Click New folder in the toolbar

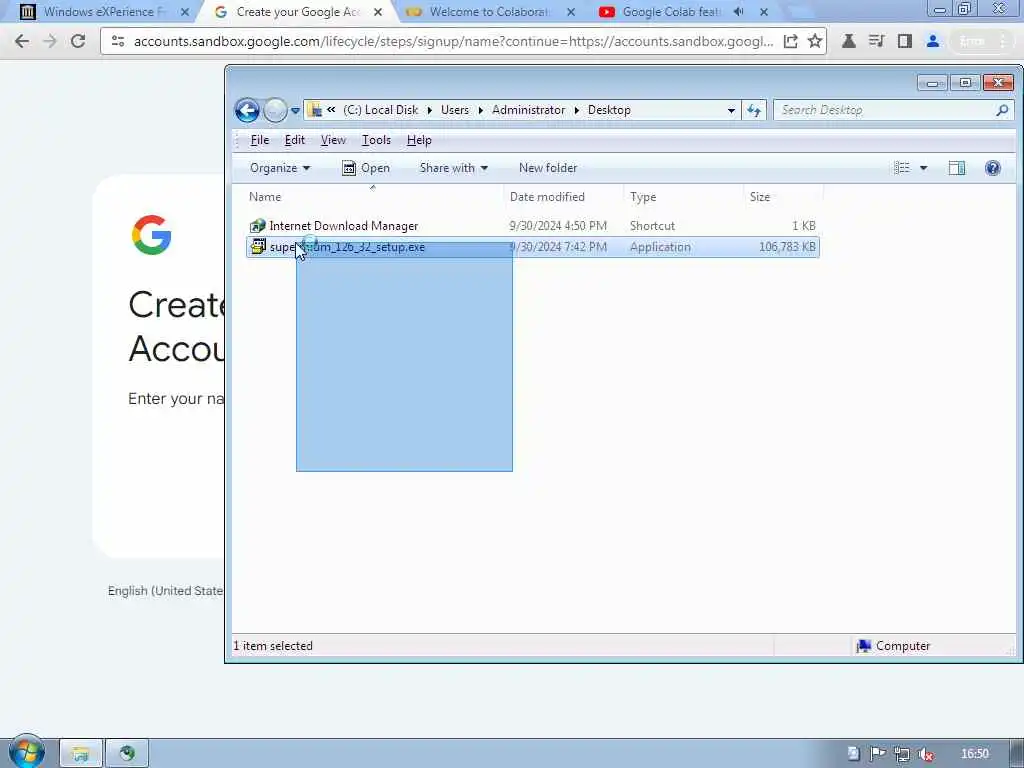click(548, 168)
